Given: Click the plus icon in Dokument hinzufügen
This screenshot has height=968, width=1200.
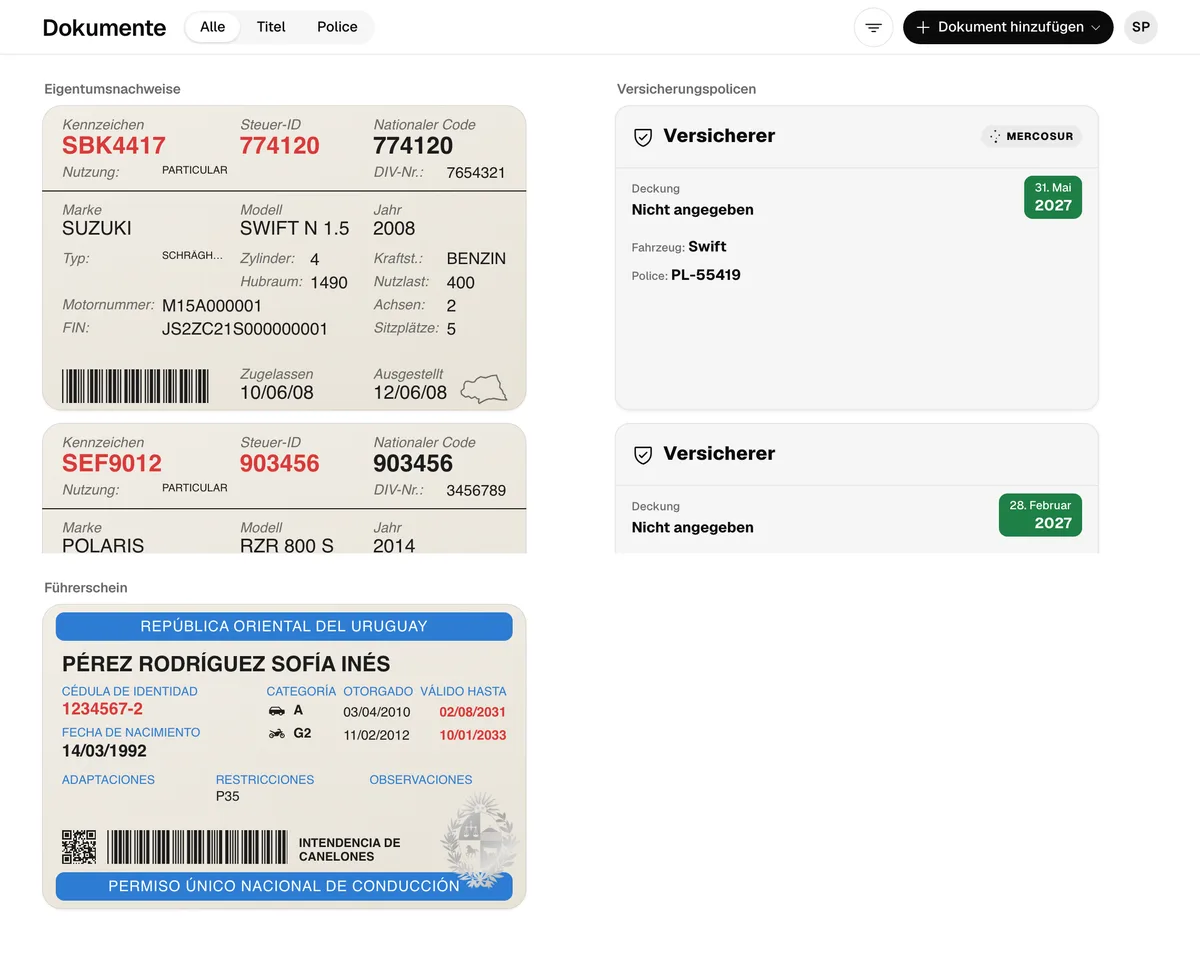Looking at the screenshot, I should click(923, 27).
